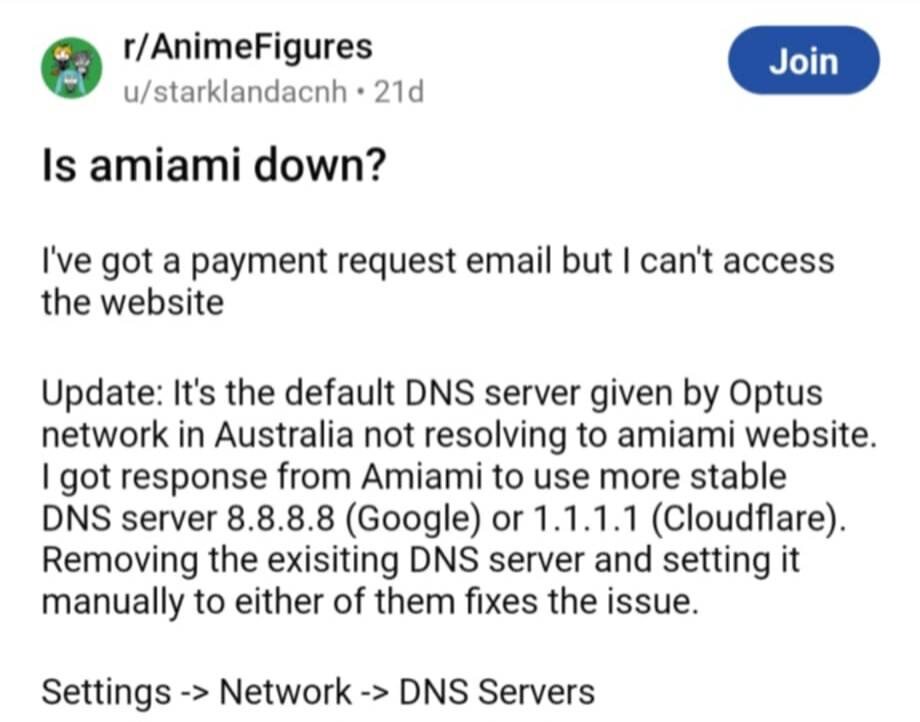The height and width of the screenshot is (722, 920).
Task: Visit the u/starklandacnh user profile
Action: [235, 92]
